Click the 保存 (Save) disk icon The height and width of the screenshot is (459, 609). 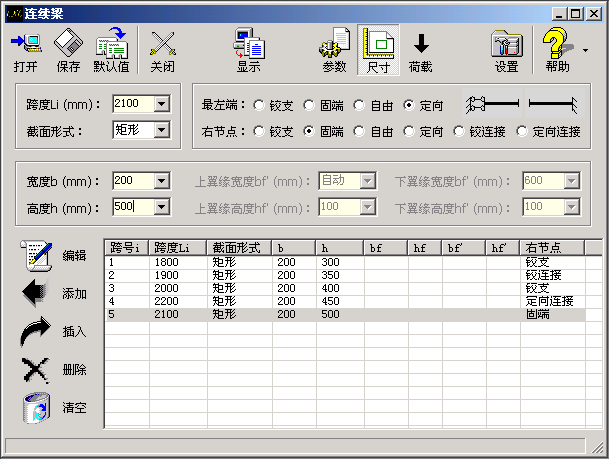click(x=68, y=51)
